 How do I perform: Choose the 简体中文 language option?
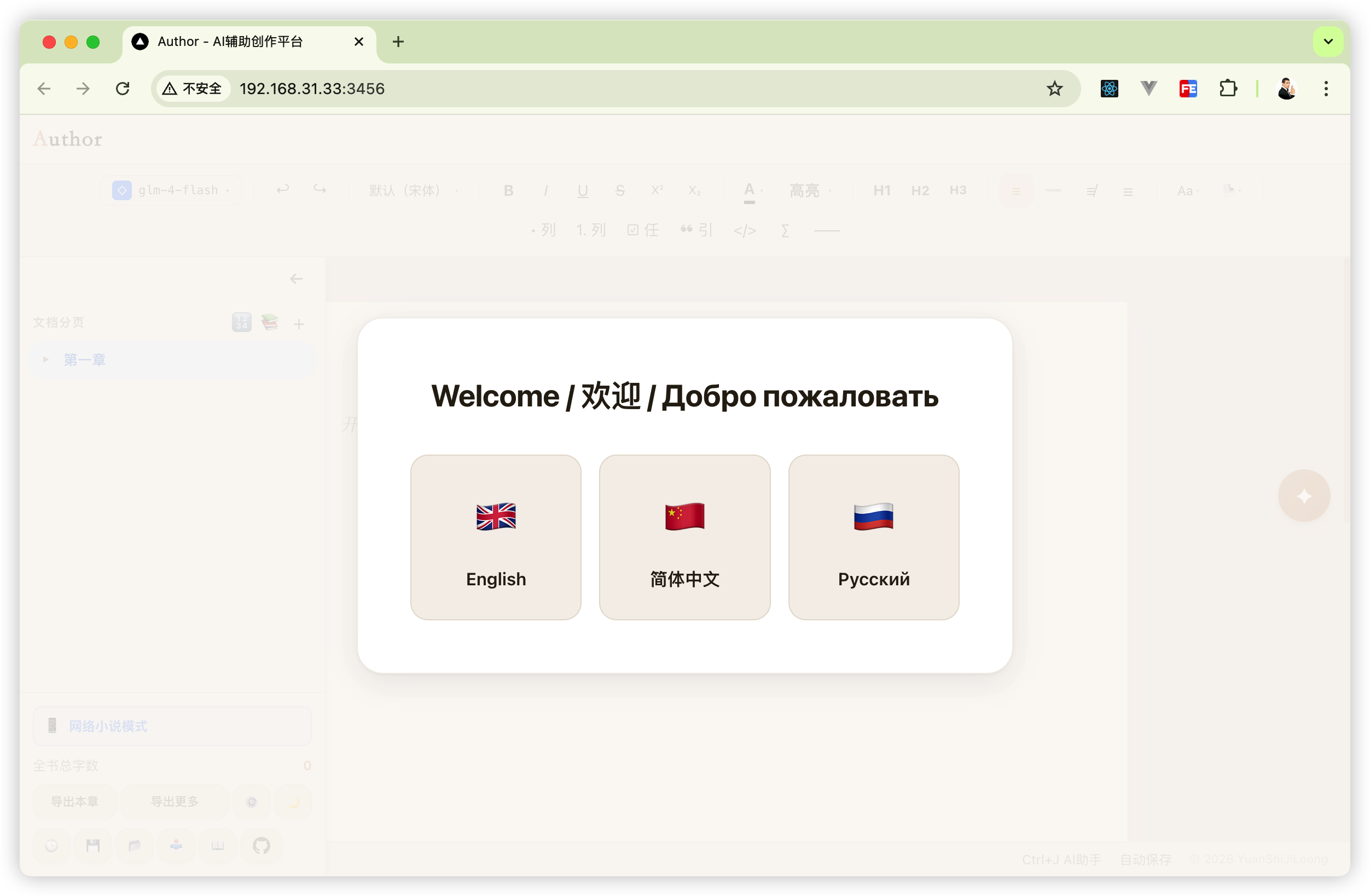tap(684, 537)
